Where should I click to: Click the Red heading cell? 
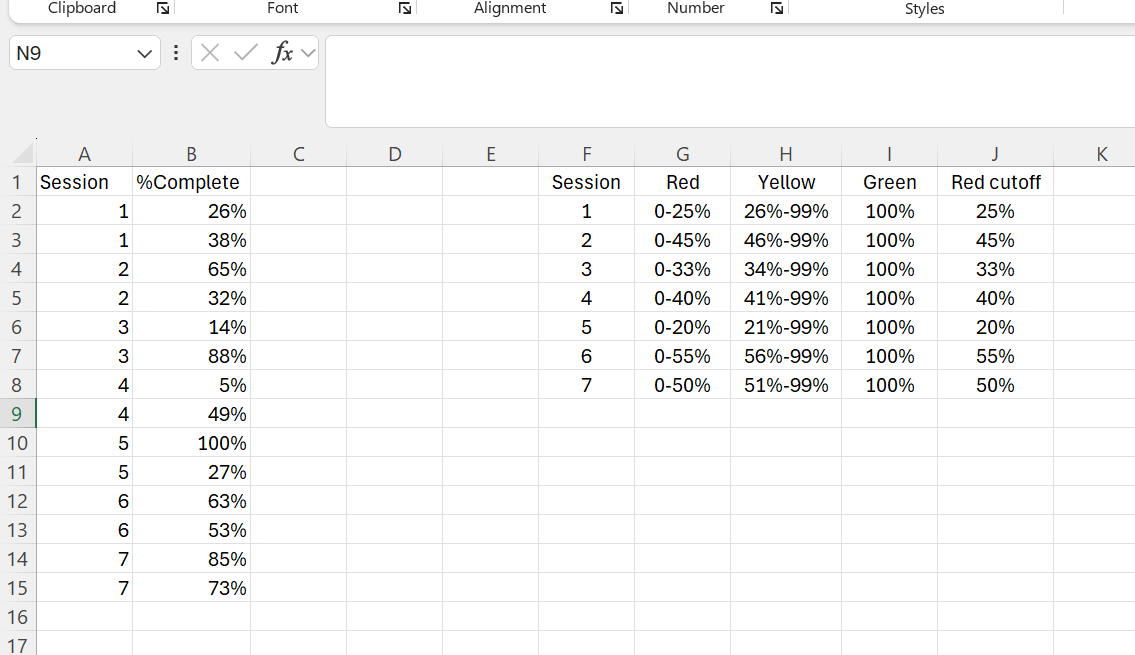point(683,182)
